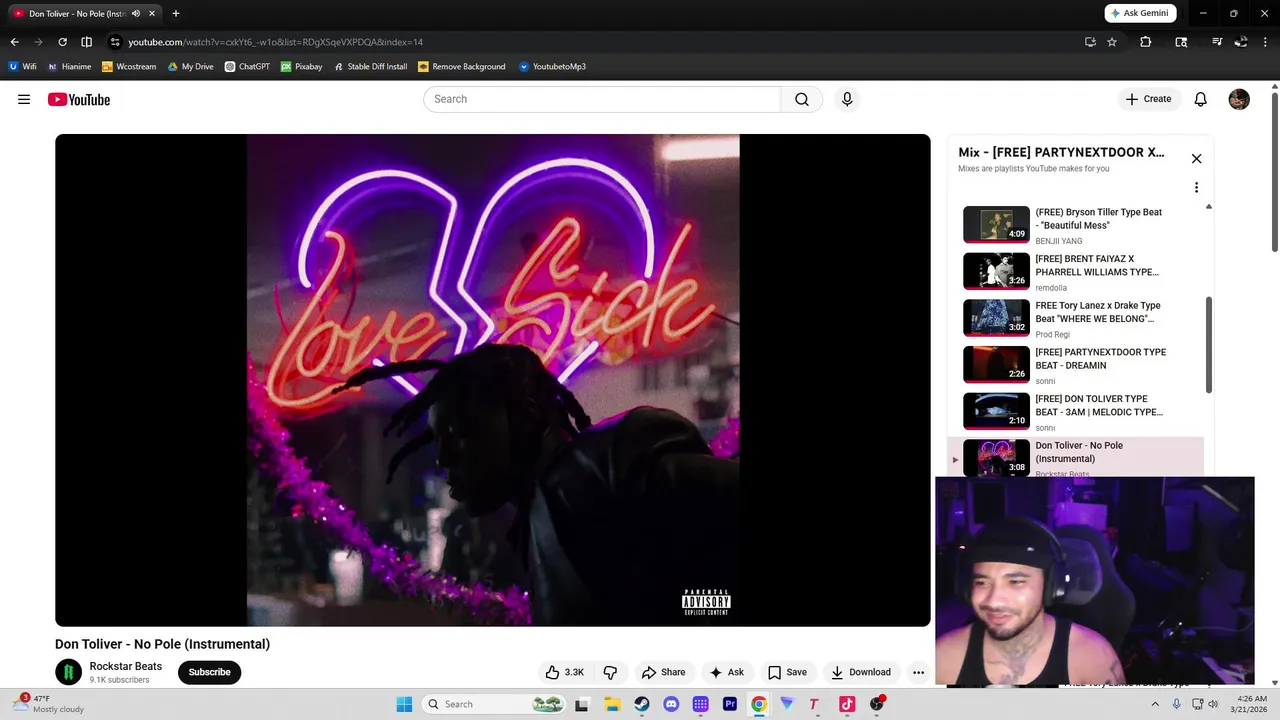Screen dimensions: 1280x720
Task: Click the browser address bar URL
Action: pos(275,42)
